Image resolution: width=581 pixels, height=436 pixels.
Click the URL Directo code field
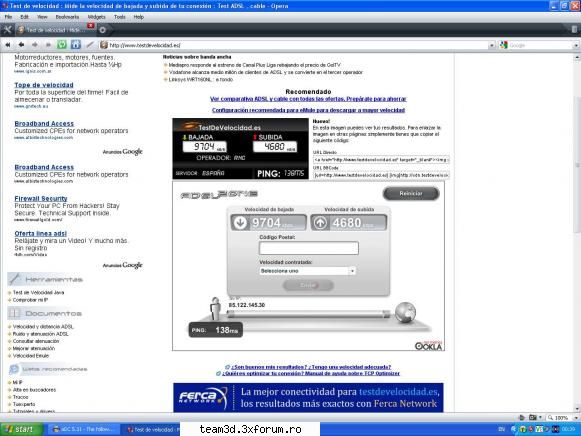coord(381,160)
